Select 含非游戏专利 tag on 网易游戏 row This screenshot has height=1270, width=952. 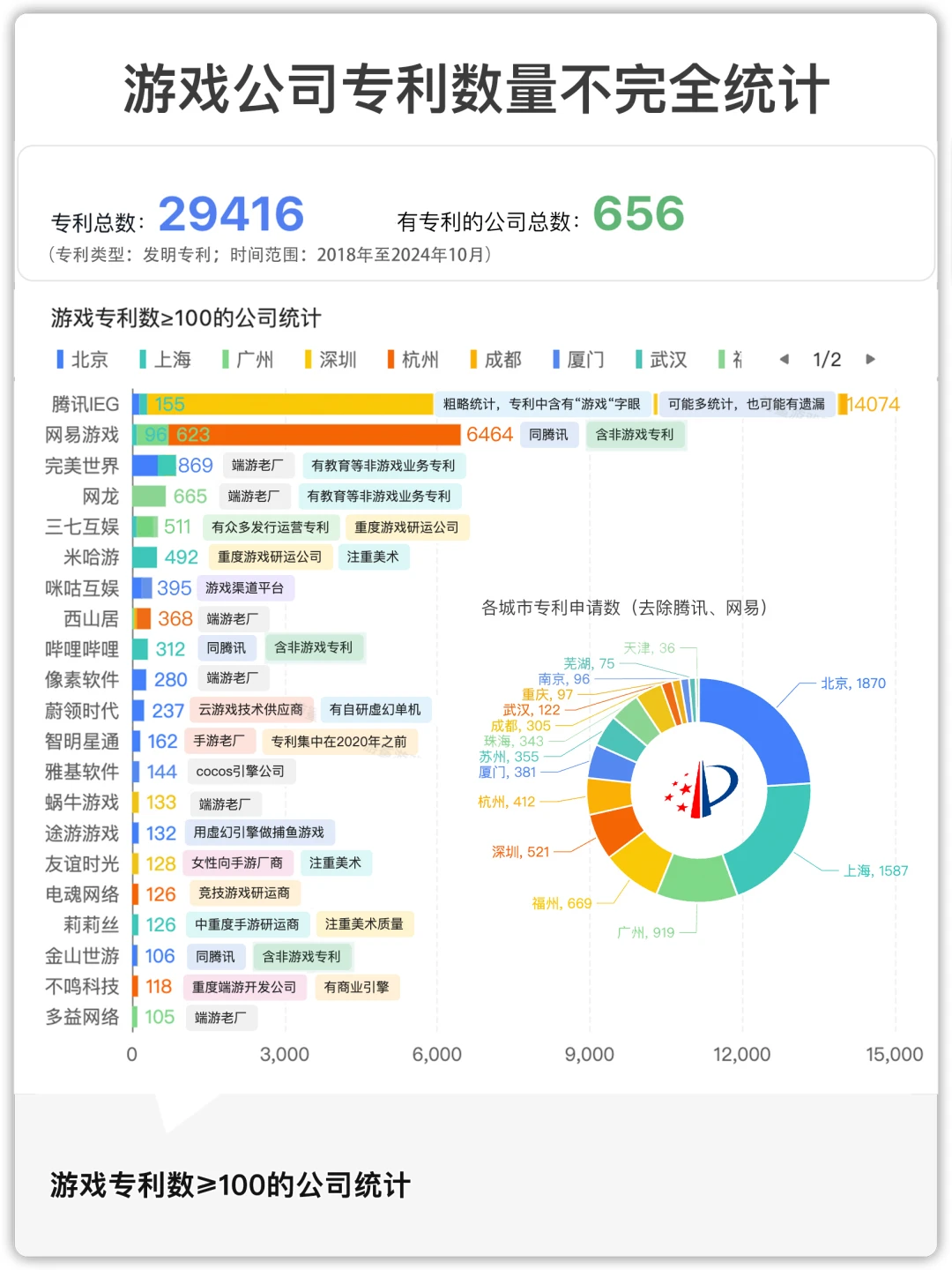(635, 435)
